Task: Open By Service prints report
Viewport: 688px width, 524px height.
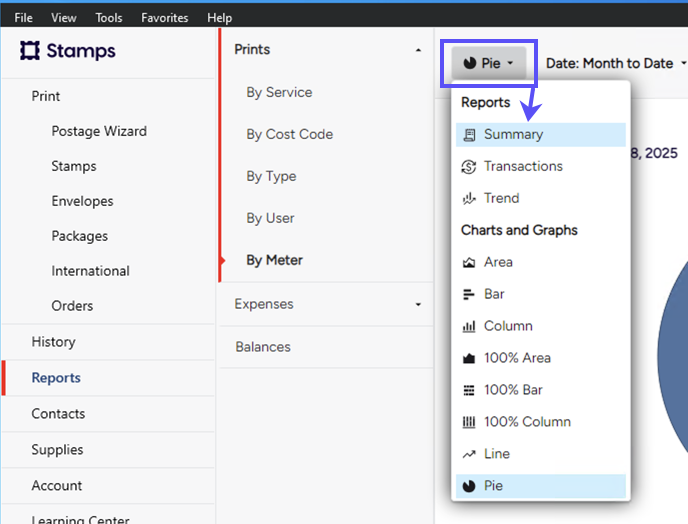Action: click(279, 93)
